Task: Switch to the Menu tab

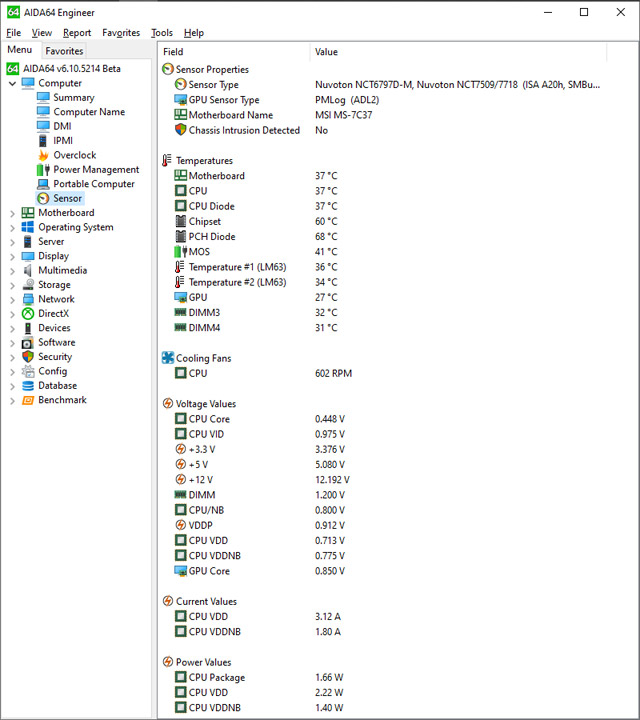Action: pyautogui.click(x=20, y=50)
